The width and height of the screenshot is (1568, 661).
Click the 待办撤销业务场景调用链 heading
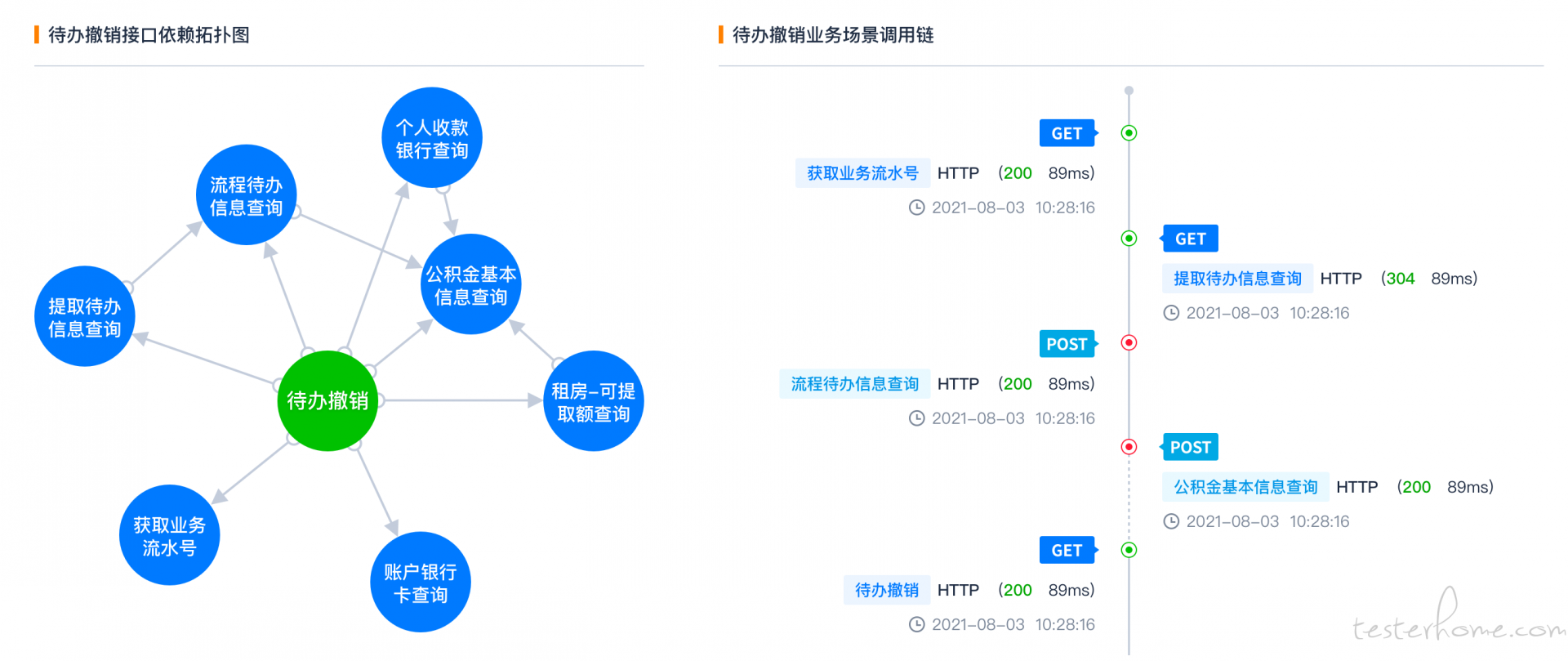point(833,35)
